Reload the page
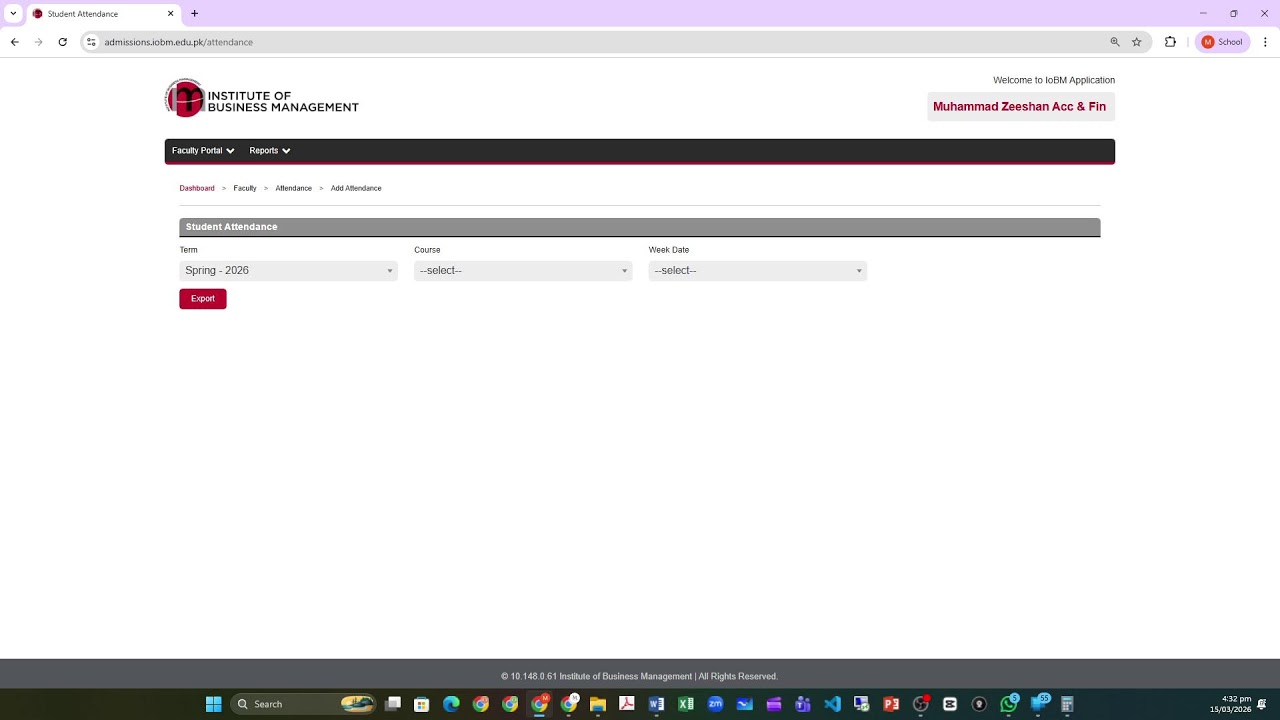1280x720 pixels. point(62,42)
